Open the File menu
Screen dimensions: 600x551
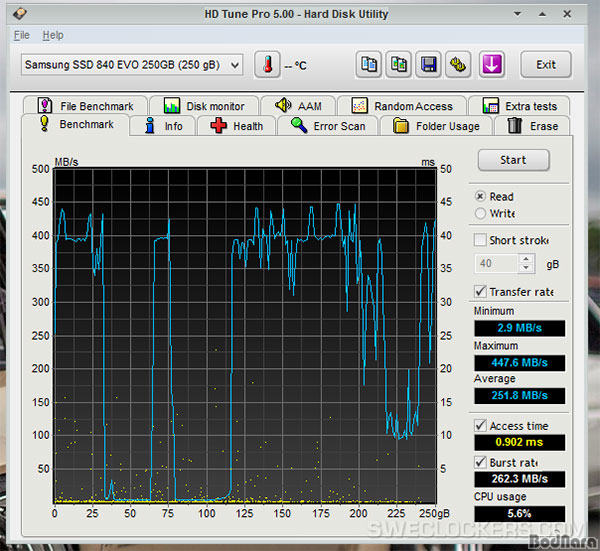pyautogui.click(x=22, y=35)
